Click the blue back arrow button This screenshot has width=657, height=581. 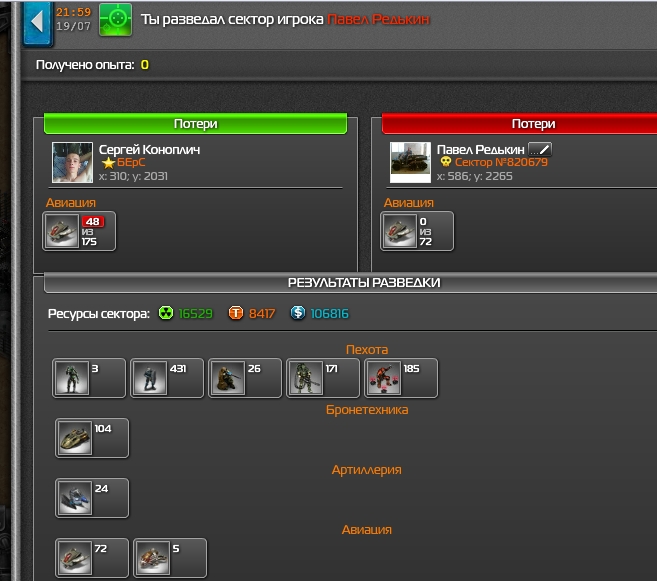pos(38,22)
